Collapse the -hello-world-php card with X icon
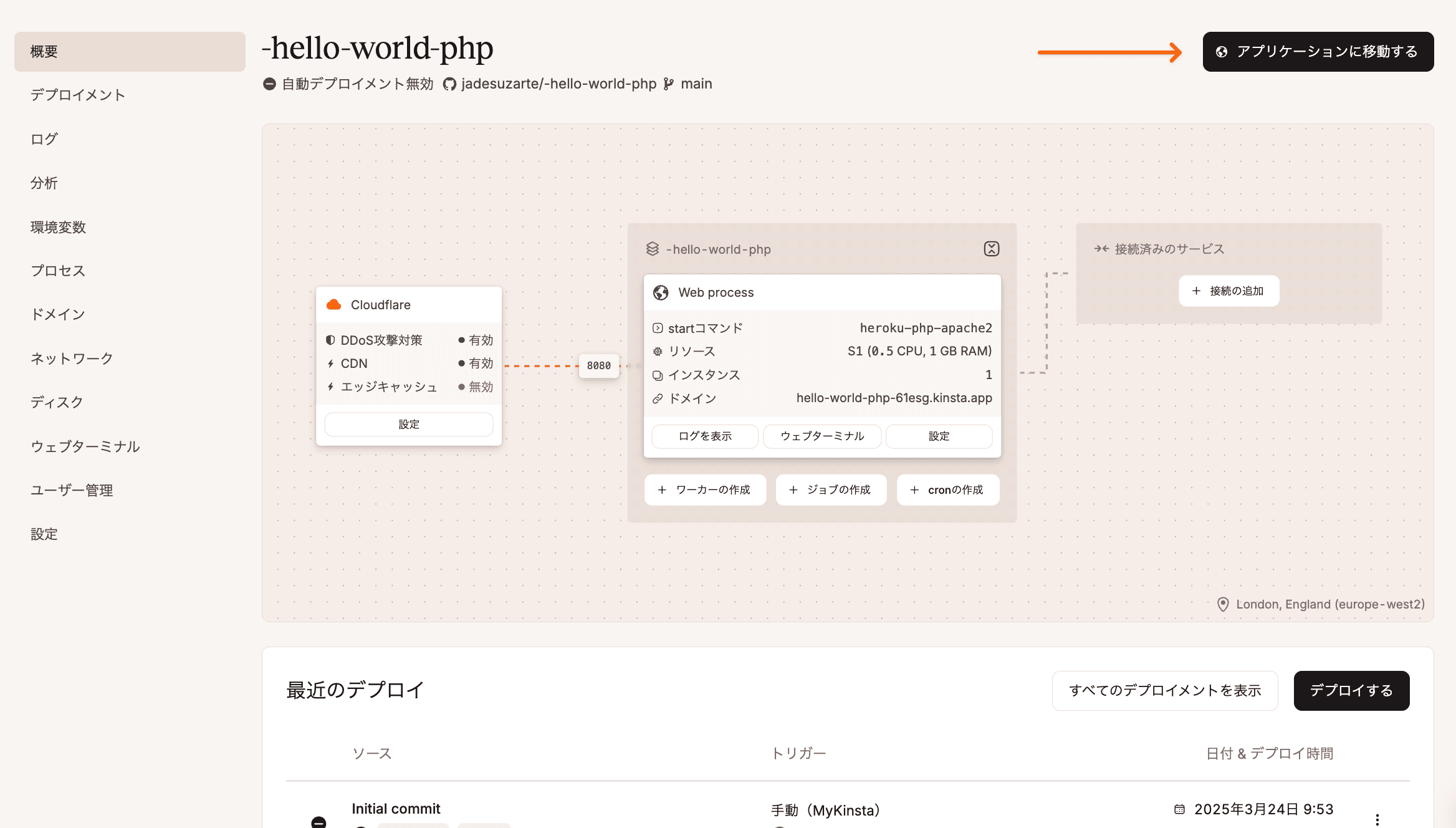The height and width of the screenshot is (828, 1456). 992,249
